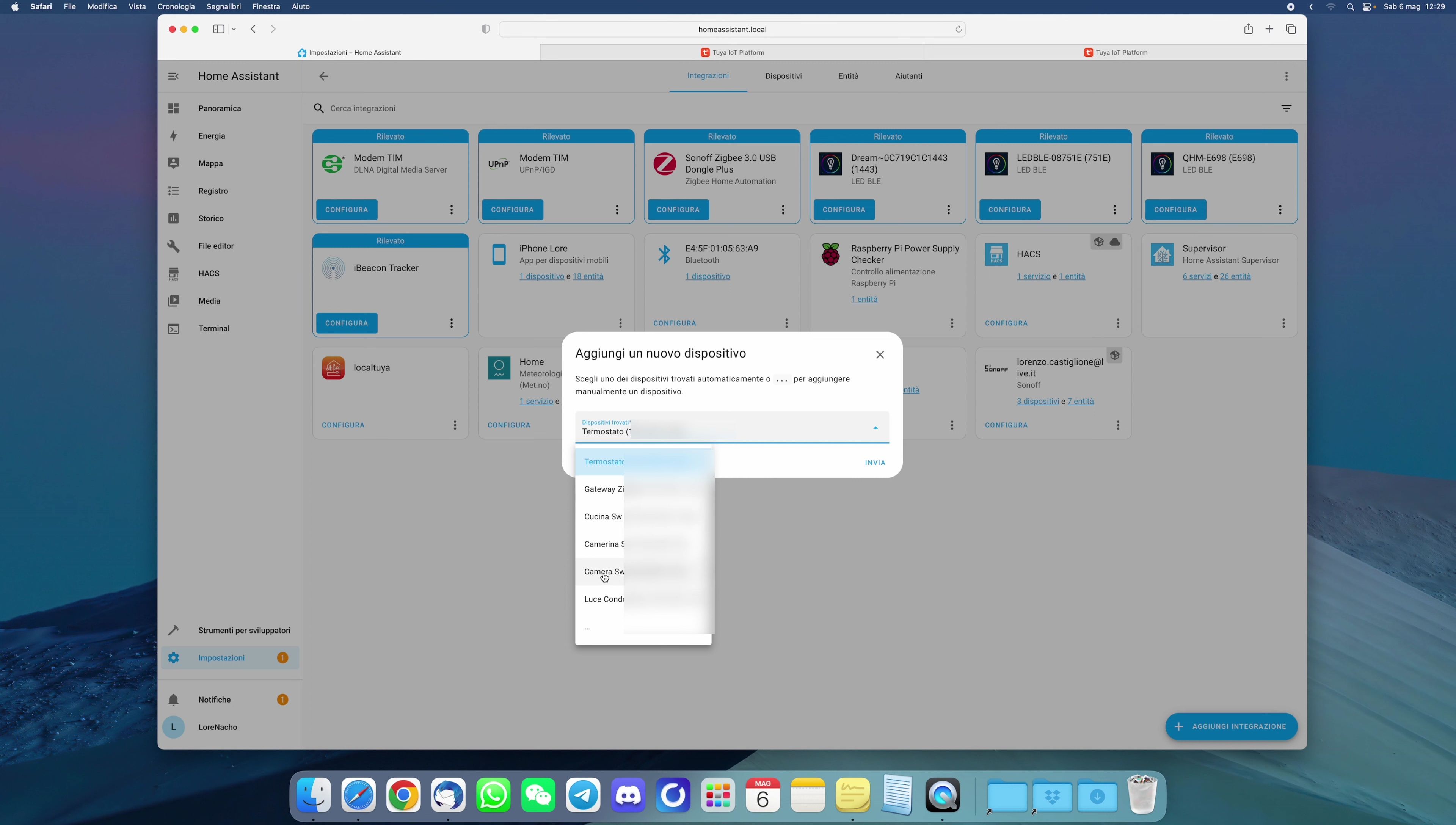Open three-dot menu on localtuya card
The height and width of the screenshot is (825, 1456).
coord(454,425)
